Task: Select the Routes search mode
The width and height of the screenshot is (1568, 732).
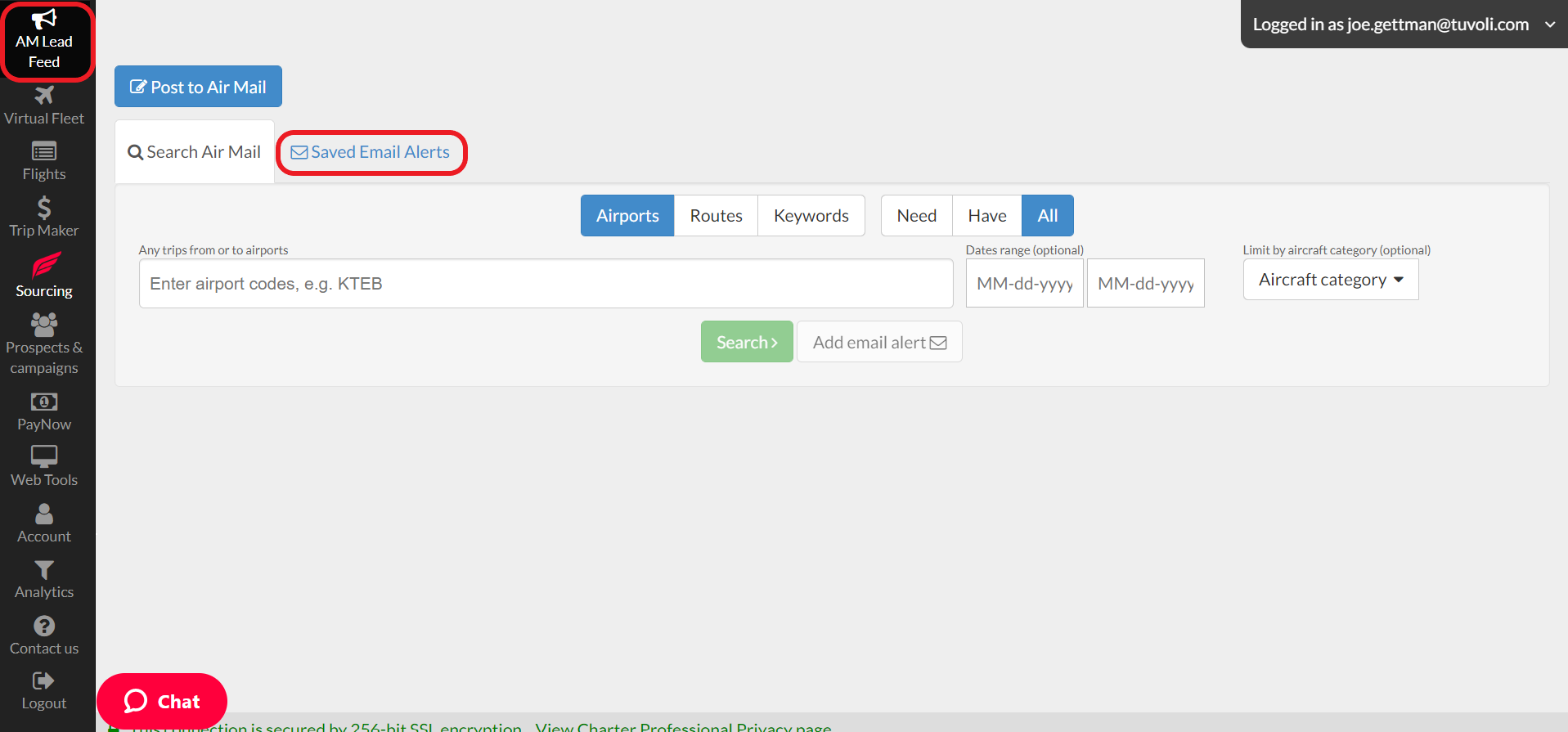Action: coord(716,216)
